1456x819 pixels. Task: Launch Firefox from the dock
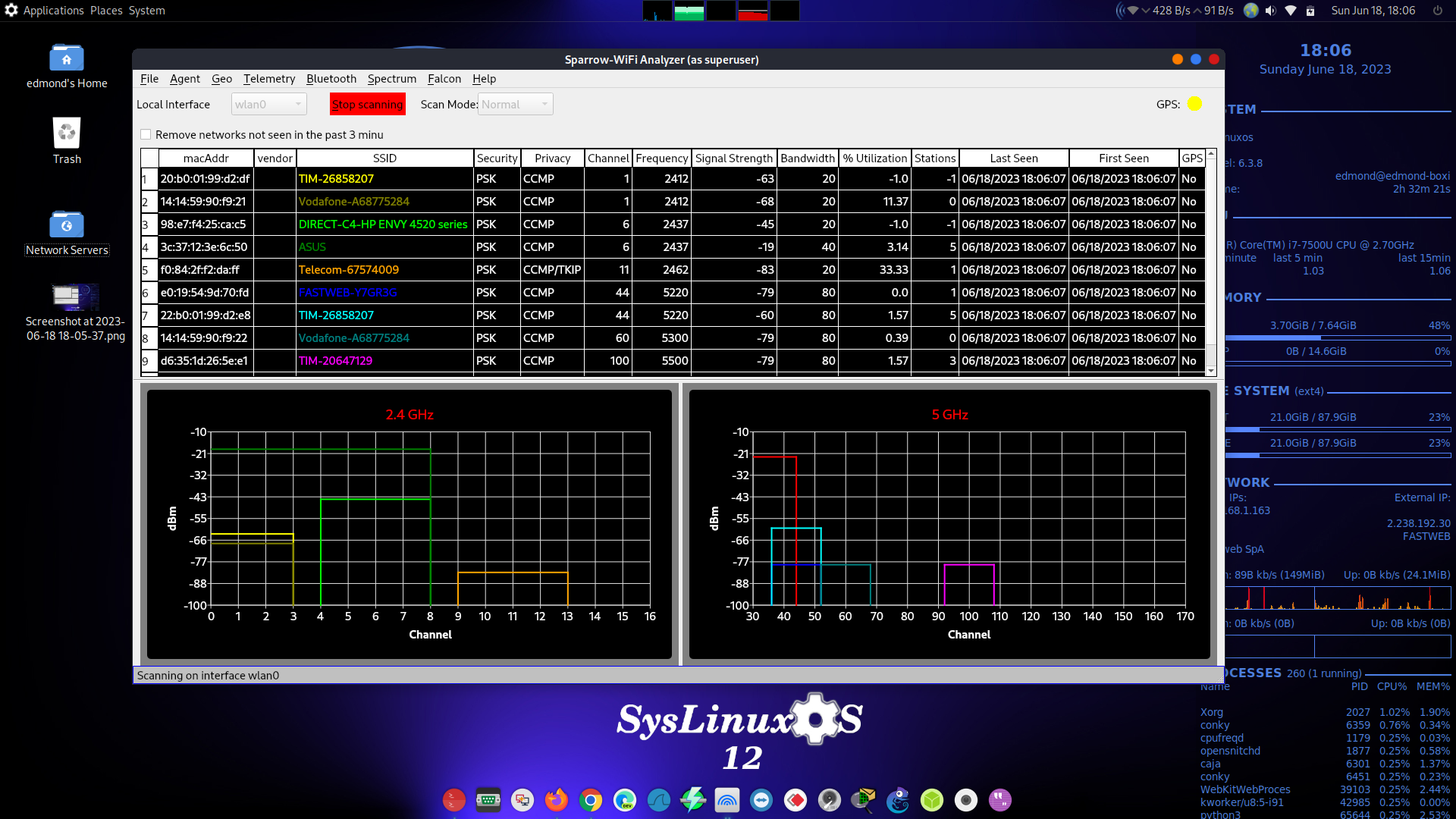557,800
